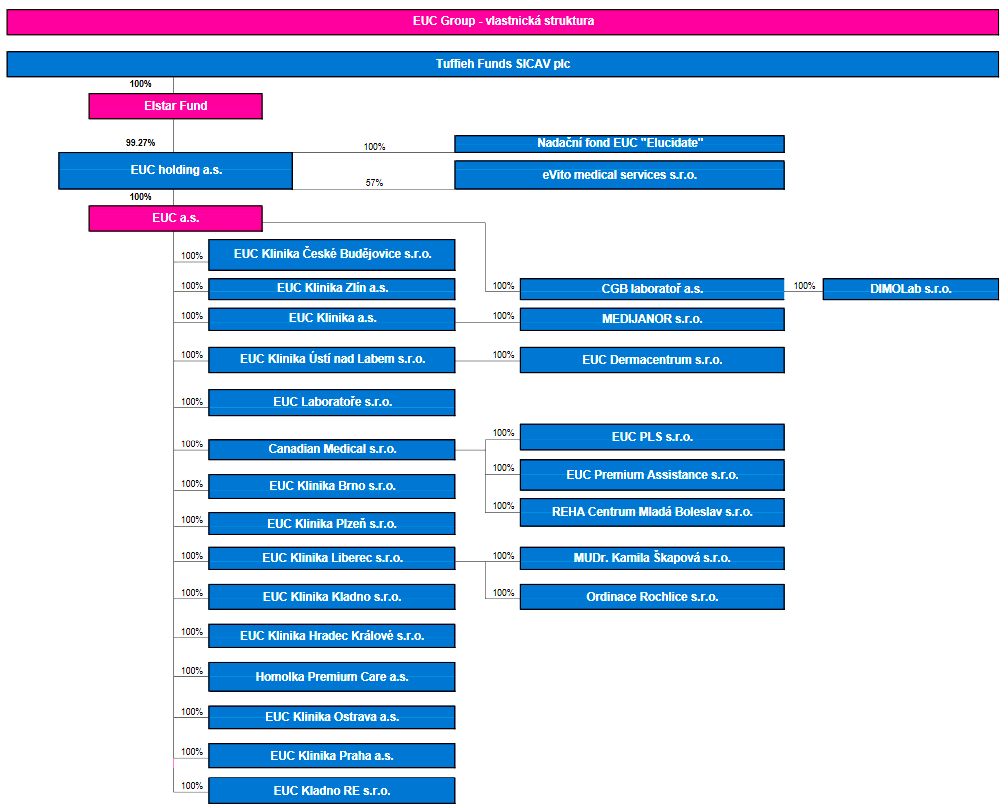Image resolution: width=1008 pixels, height=808 pixels.
Task: Select Nadační fond EUC "Elucidate" box
Action: pyautogui.click(x=619, y=143)
